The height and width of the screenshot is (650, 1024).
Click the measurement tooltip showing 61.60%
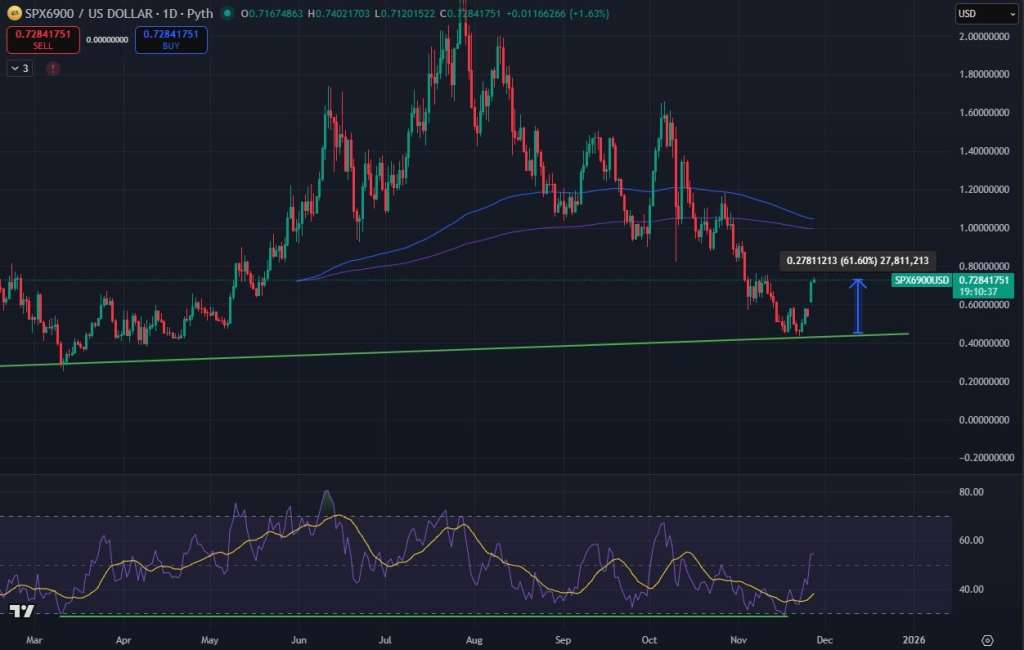click(x=858, y=260)
